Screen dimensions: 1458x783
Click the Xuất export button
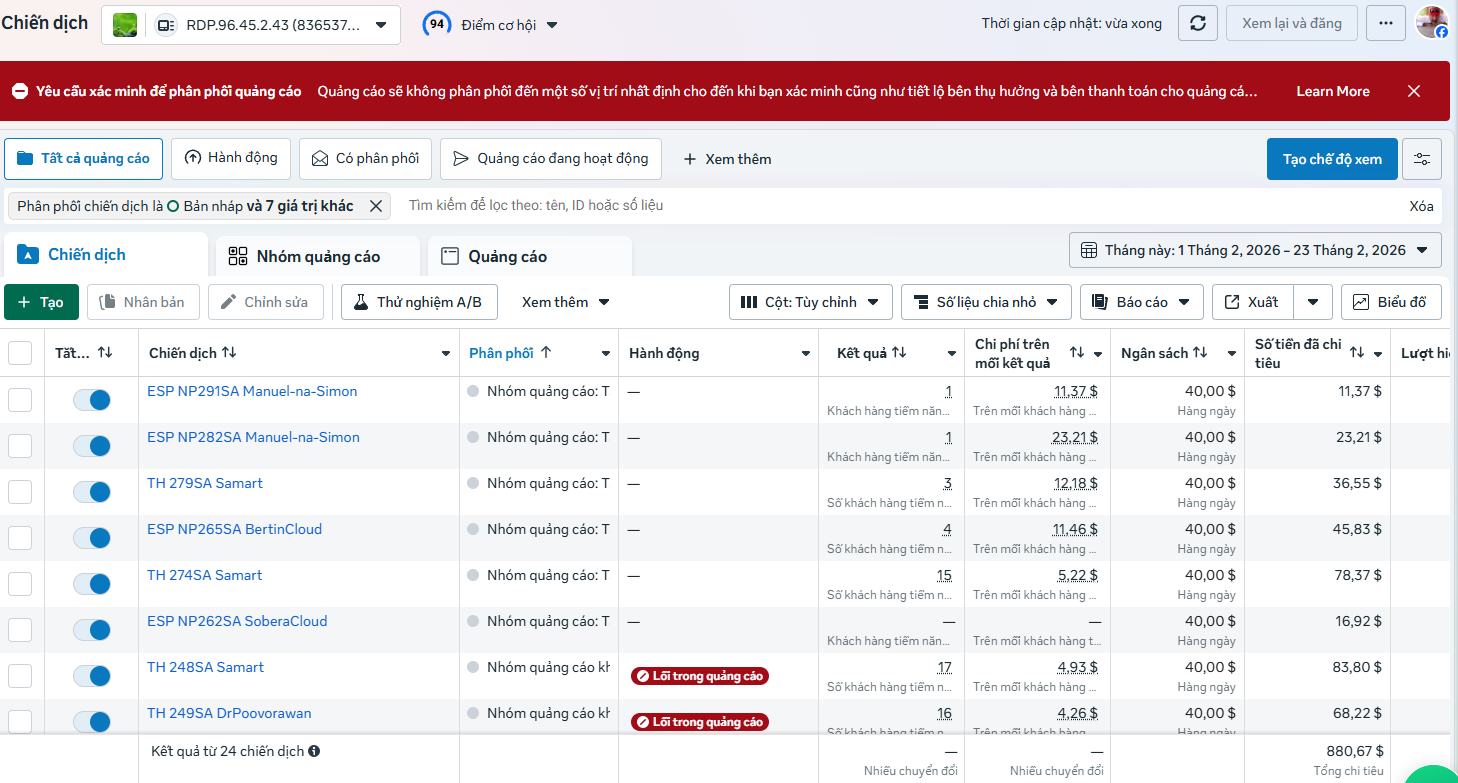coord(1252,302)
